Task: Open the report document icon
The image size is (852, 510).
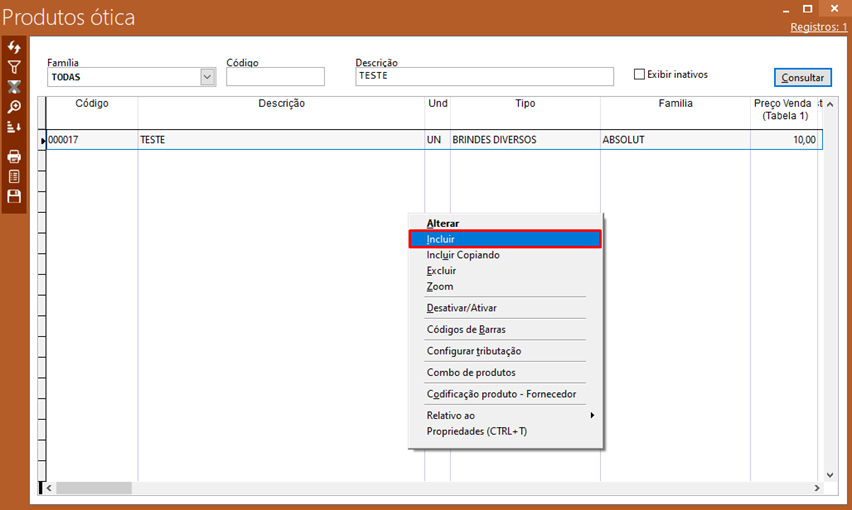Action: (14, 176)
